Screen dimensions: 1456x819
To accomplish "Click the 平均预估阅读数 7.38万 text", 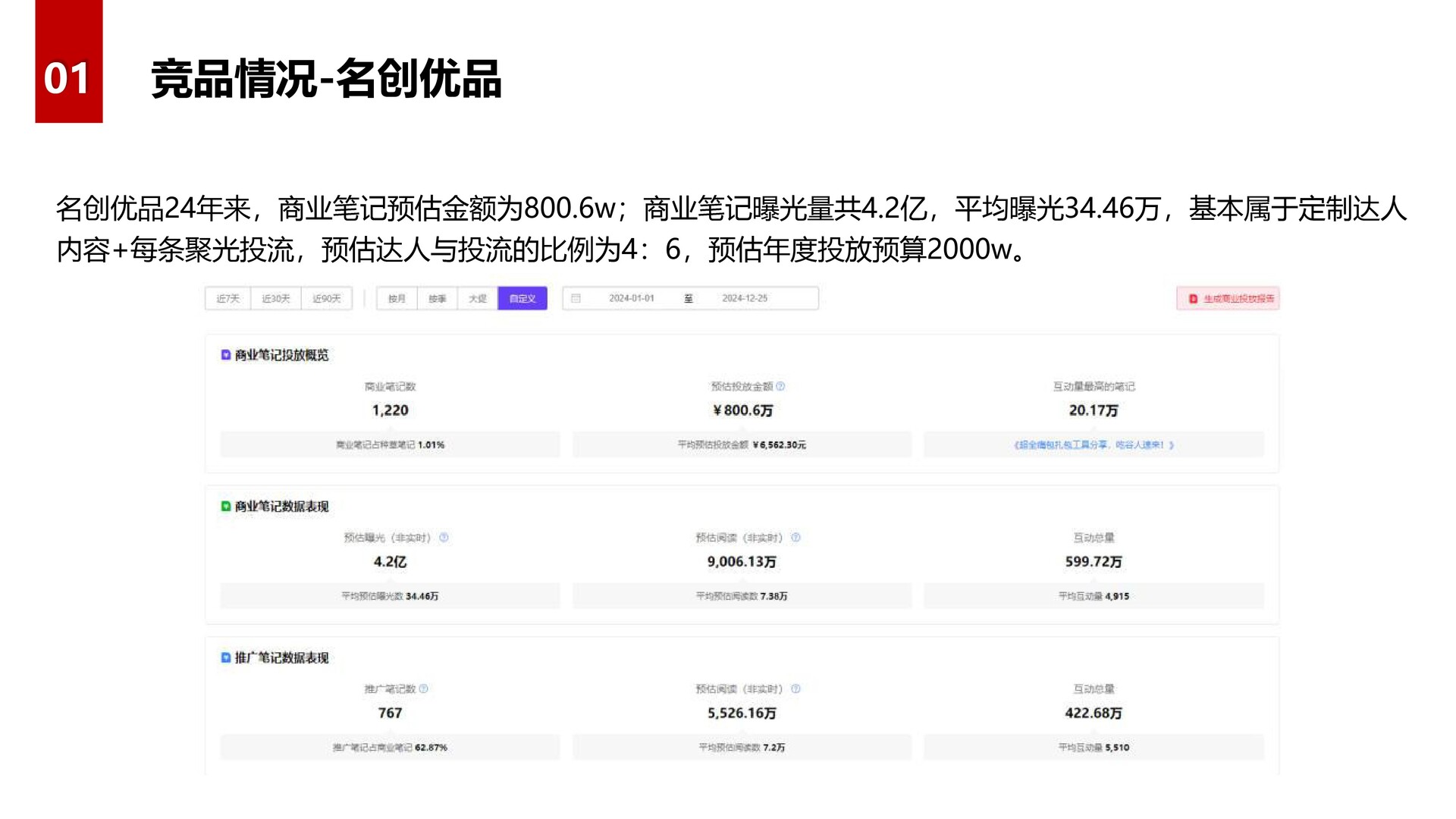I will tap(742, 597).
